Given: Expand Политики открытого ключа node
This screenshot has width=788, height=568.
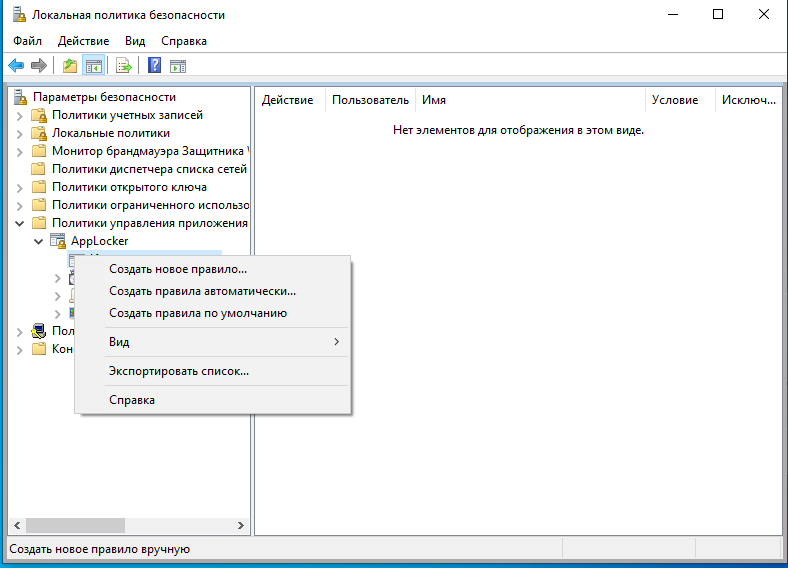Looking at the screenshot, I should point(20,188).
